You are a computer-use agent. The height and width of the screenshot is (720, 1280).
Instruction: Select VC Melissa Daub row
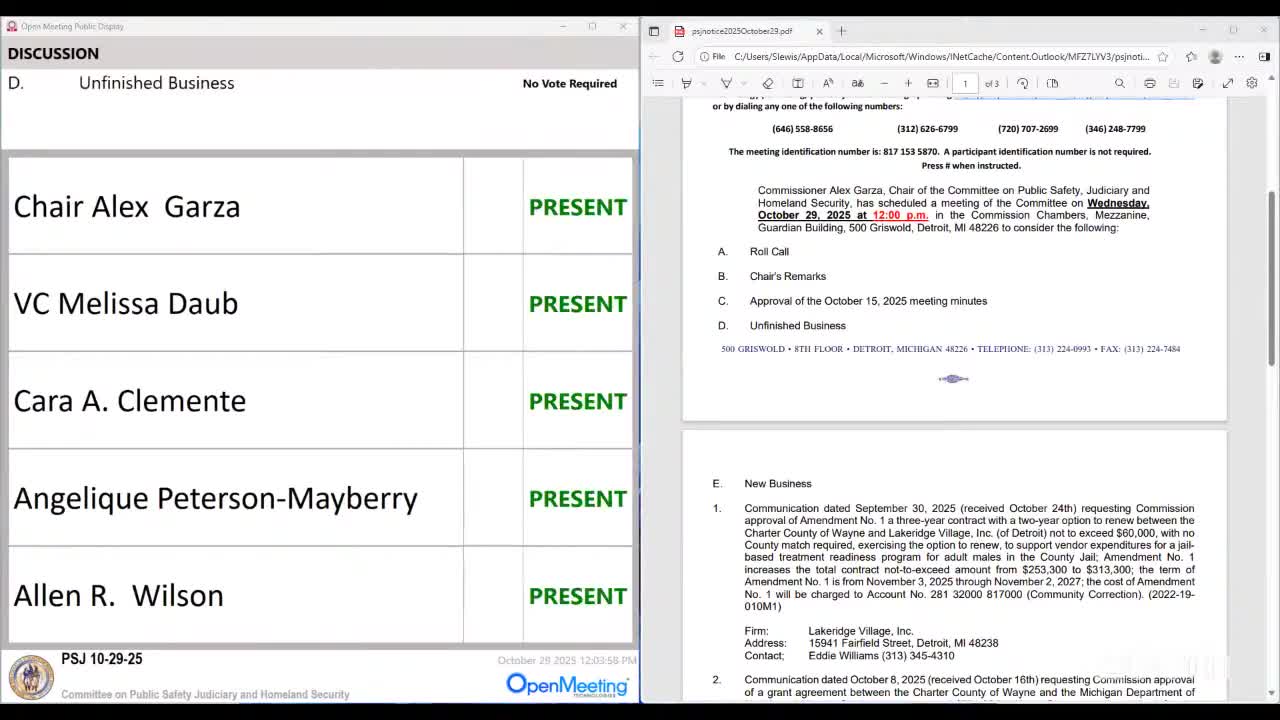(320, 303)
